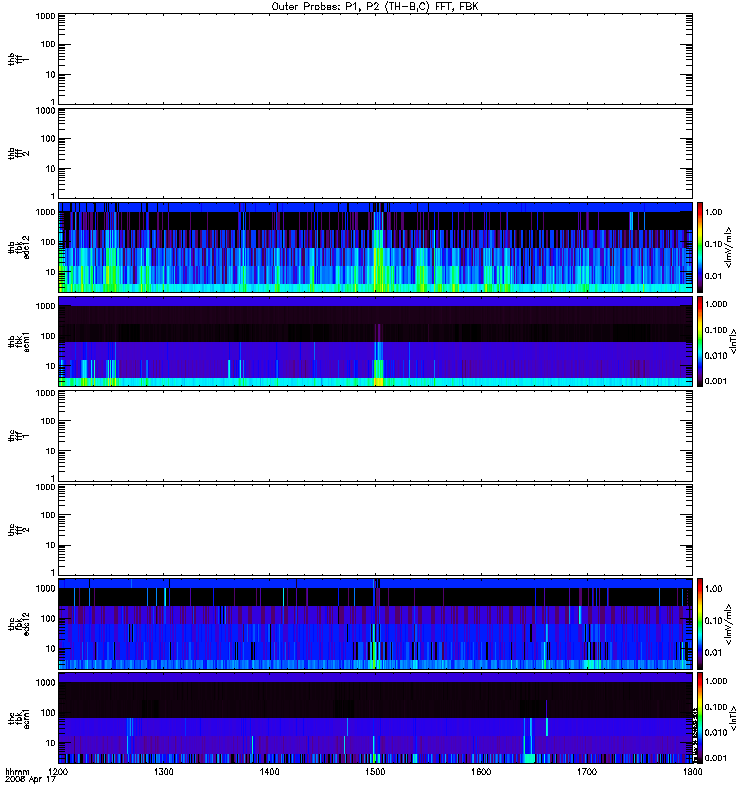The image size is (750, 800).
Task: Click the '1000' tick label of thb fbk scm1 panel
Action: click(x=45, y=306)
